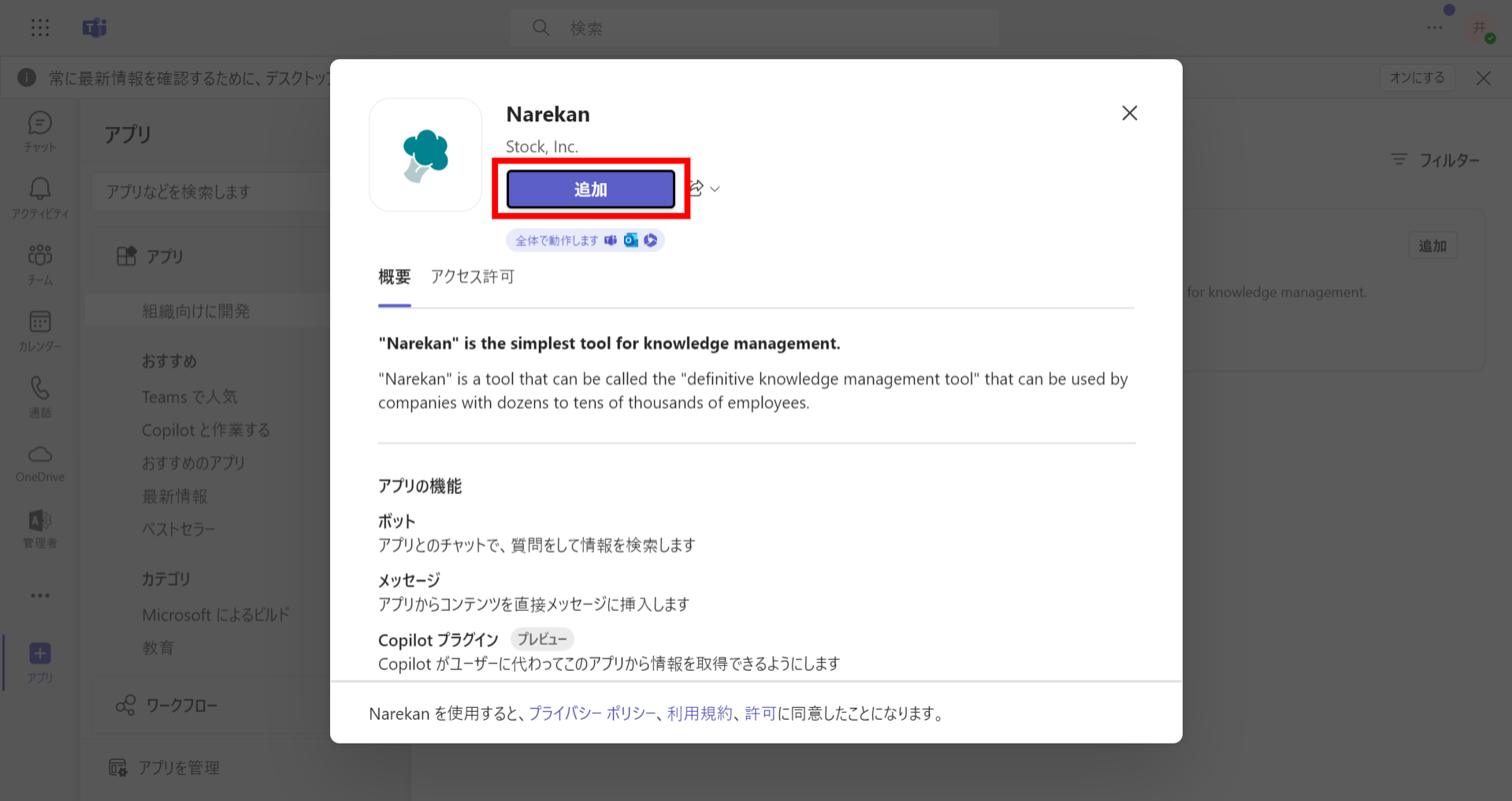Click the share icon next to 追加
The height and width of the screenshot is (801, 1512).
click(697, 188)
